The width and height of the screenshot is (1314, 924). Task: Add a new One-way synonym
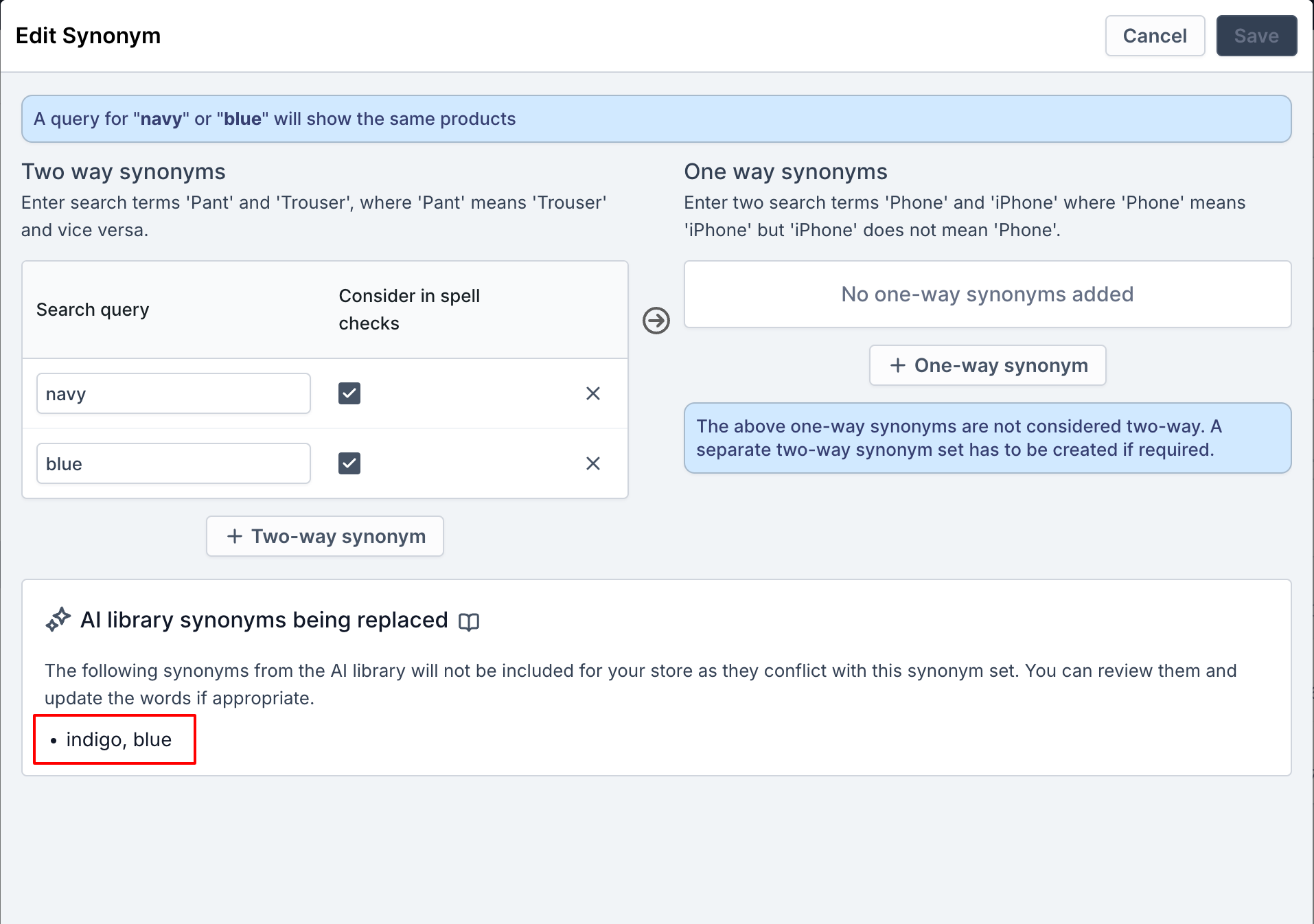(x=988, y=365)
